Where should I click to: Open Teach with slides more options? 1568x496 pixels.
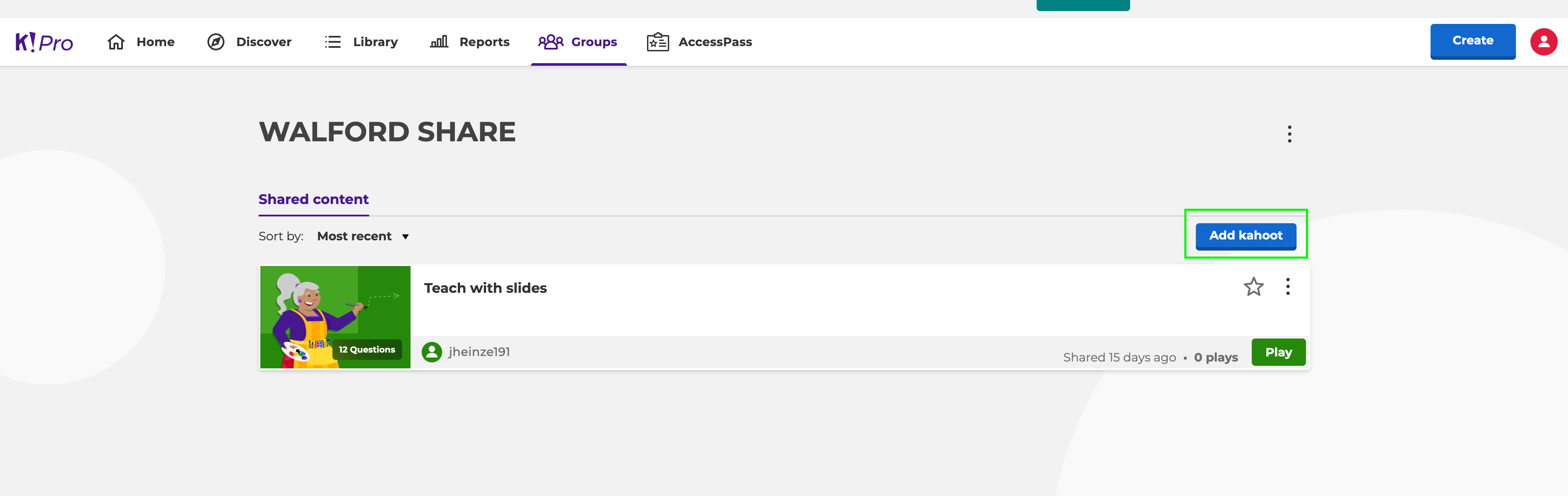[1288, 287]
